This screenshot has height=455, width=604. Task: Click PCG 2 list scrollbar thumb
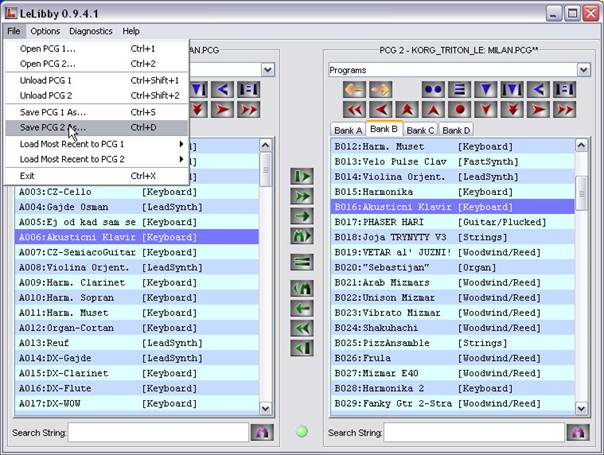point(581,193)
